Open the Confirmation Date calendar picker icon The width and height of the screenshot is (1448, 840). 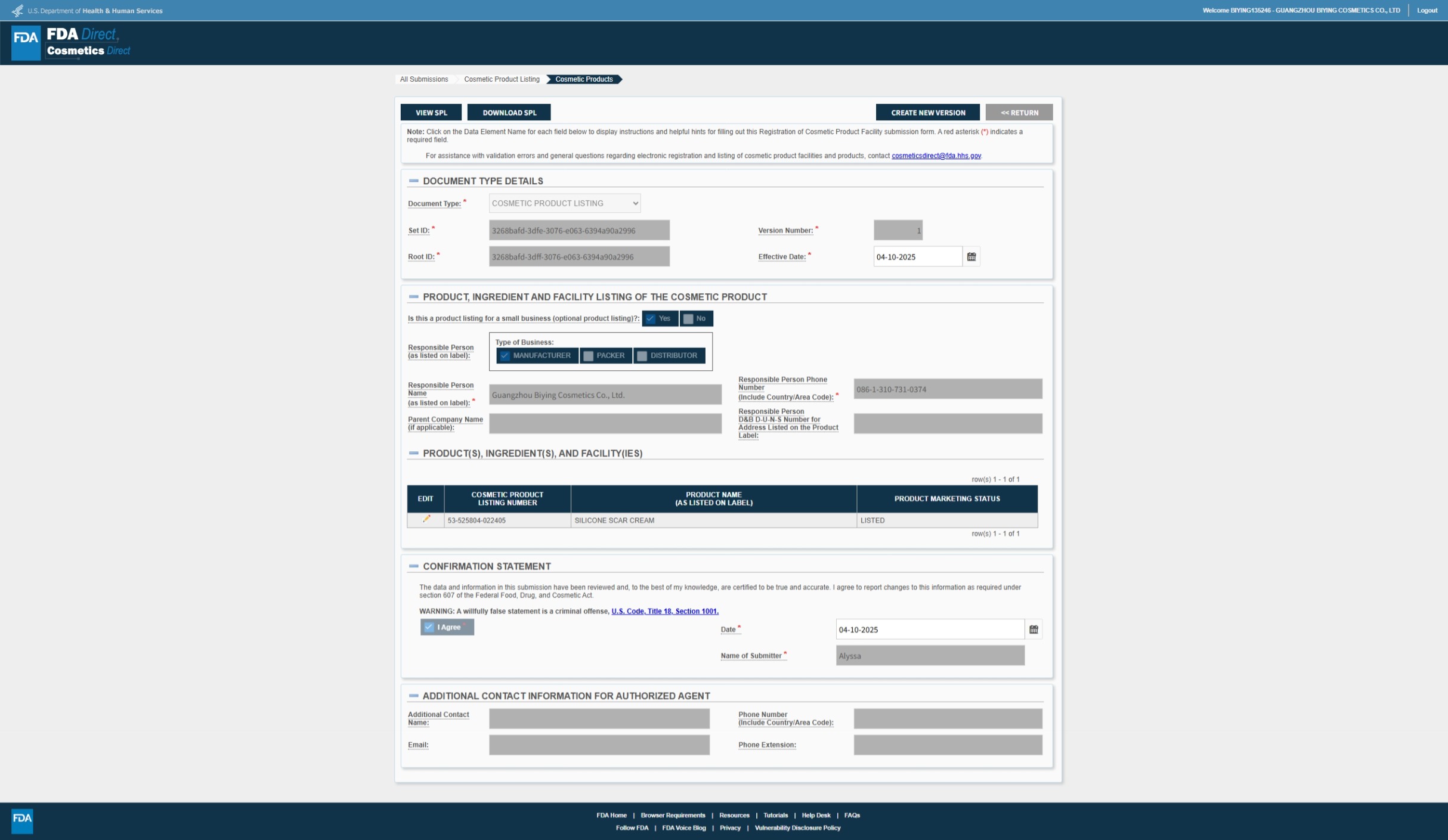(1034, 630)
